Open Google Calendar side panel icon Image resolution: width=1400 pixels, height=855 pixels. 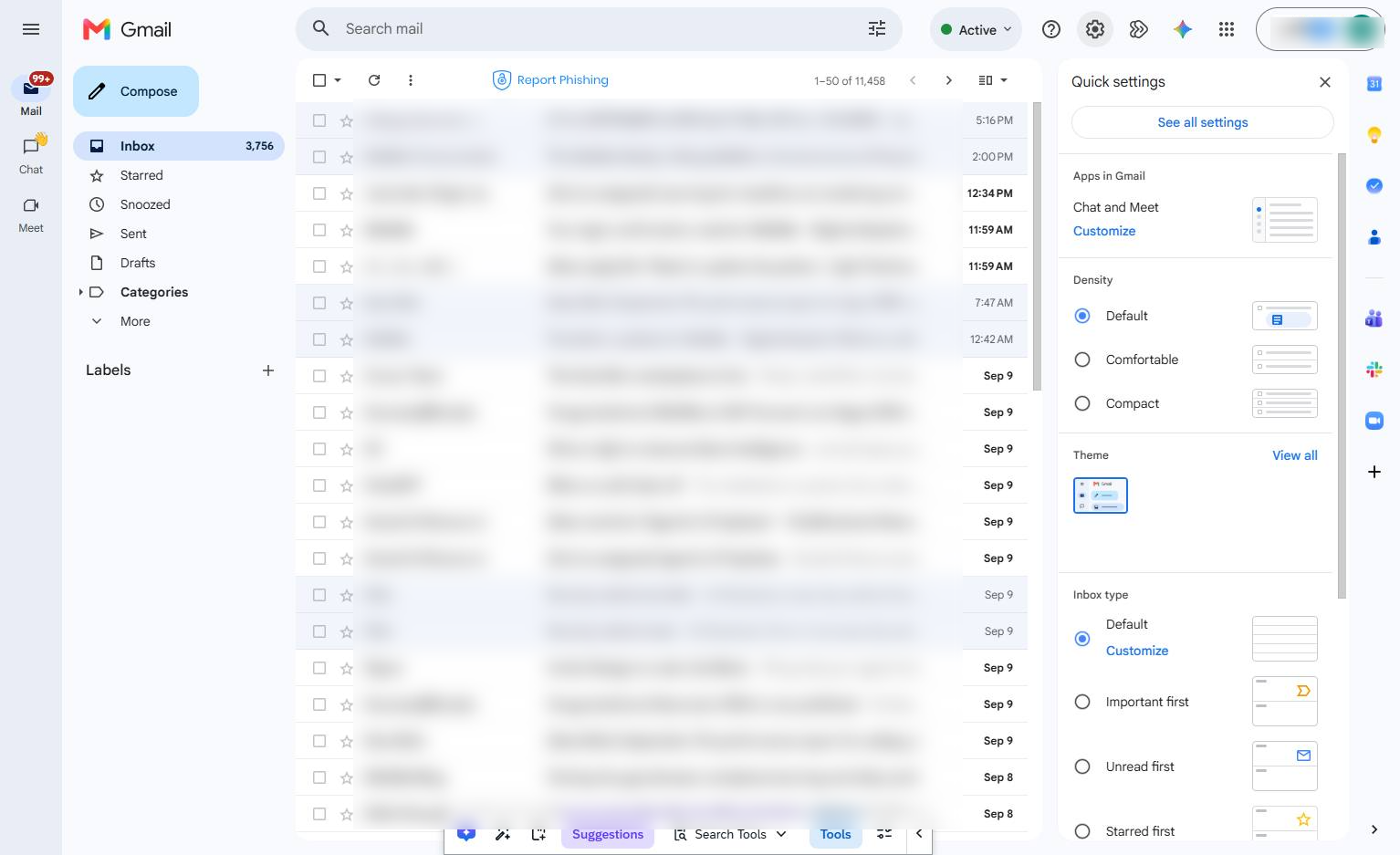point(1374,84)
